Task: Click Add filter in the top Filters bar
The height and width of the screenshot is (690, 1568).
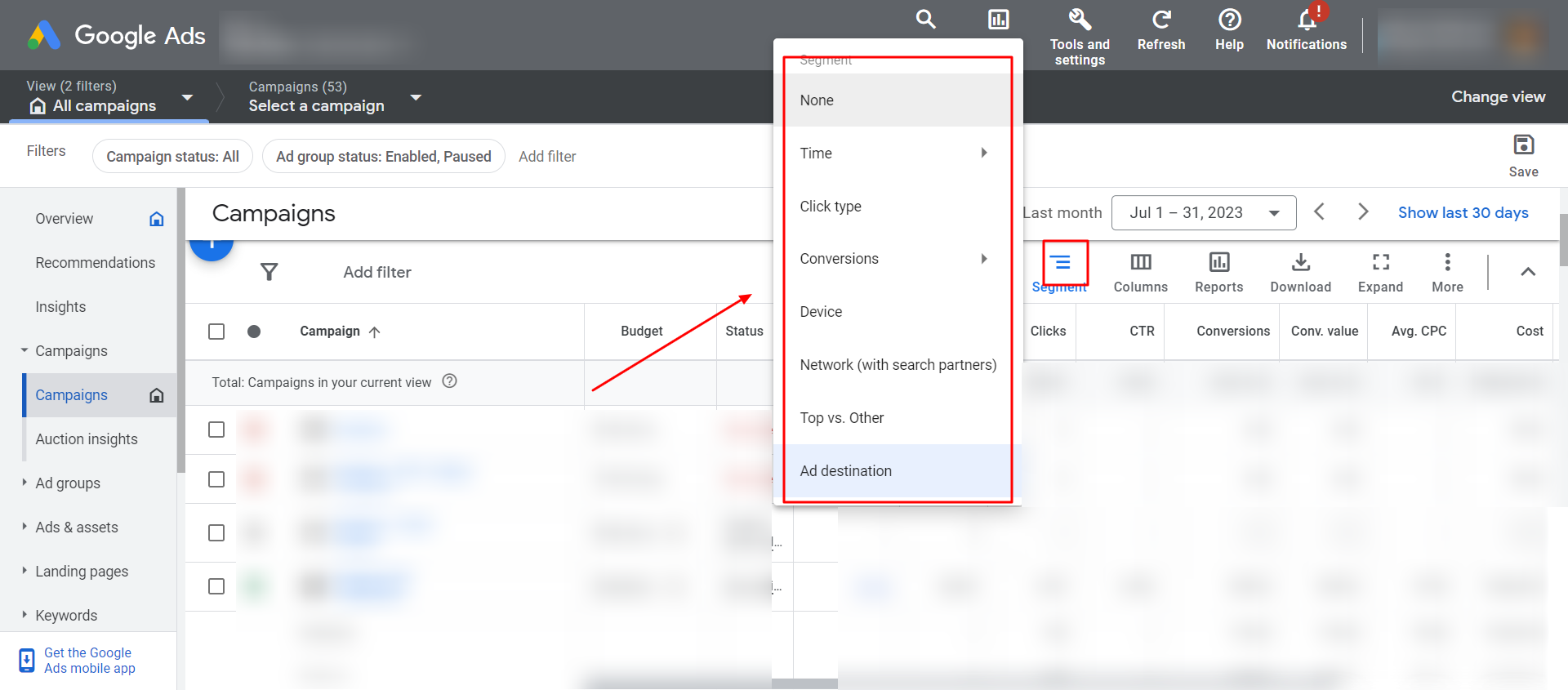Action: (x=547, y=156)
